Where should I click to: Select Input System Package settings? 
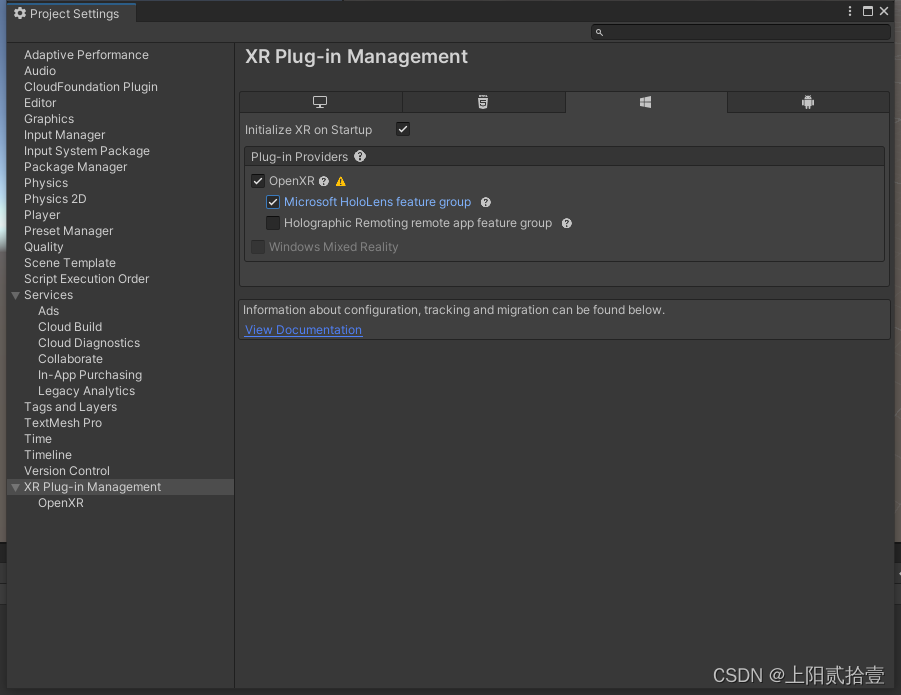87,151
